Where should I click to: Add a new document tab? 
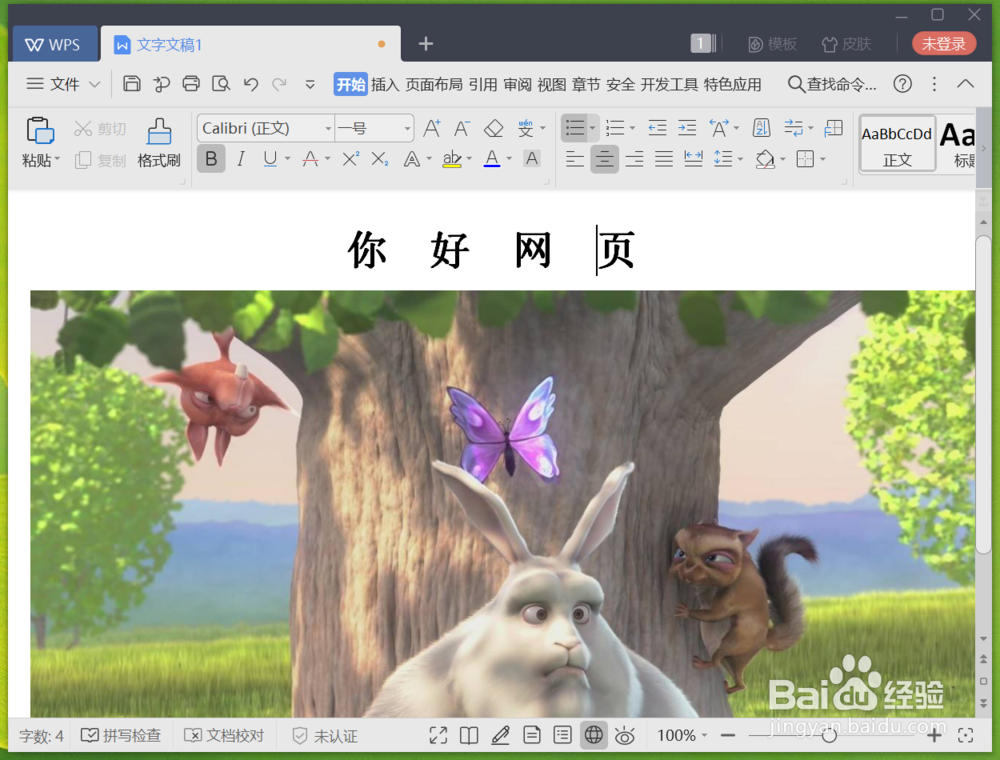pos(426,43)
